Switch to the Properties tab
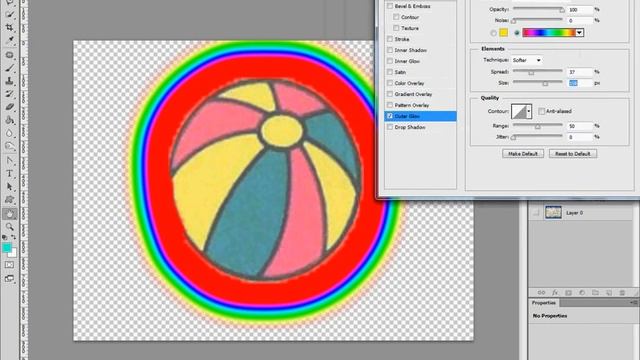 click(544, 303)
